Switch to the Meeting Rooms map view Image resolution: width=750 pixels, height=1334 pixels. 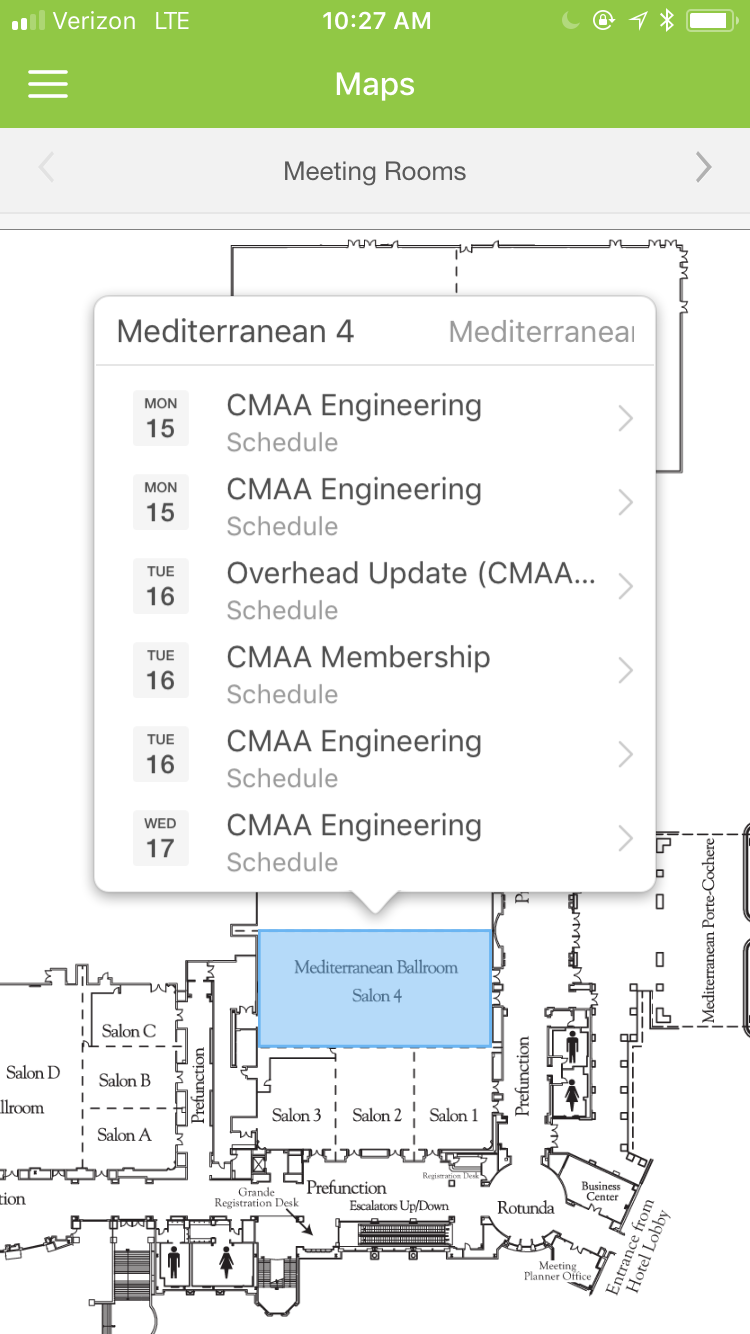[375, 170]
